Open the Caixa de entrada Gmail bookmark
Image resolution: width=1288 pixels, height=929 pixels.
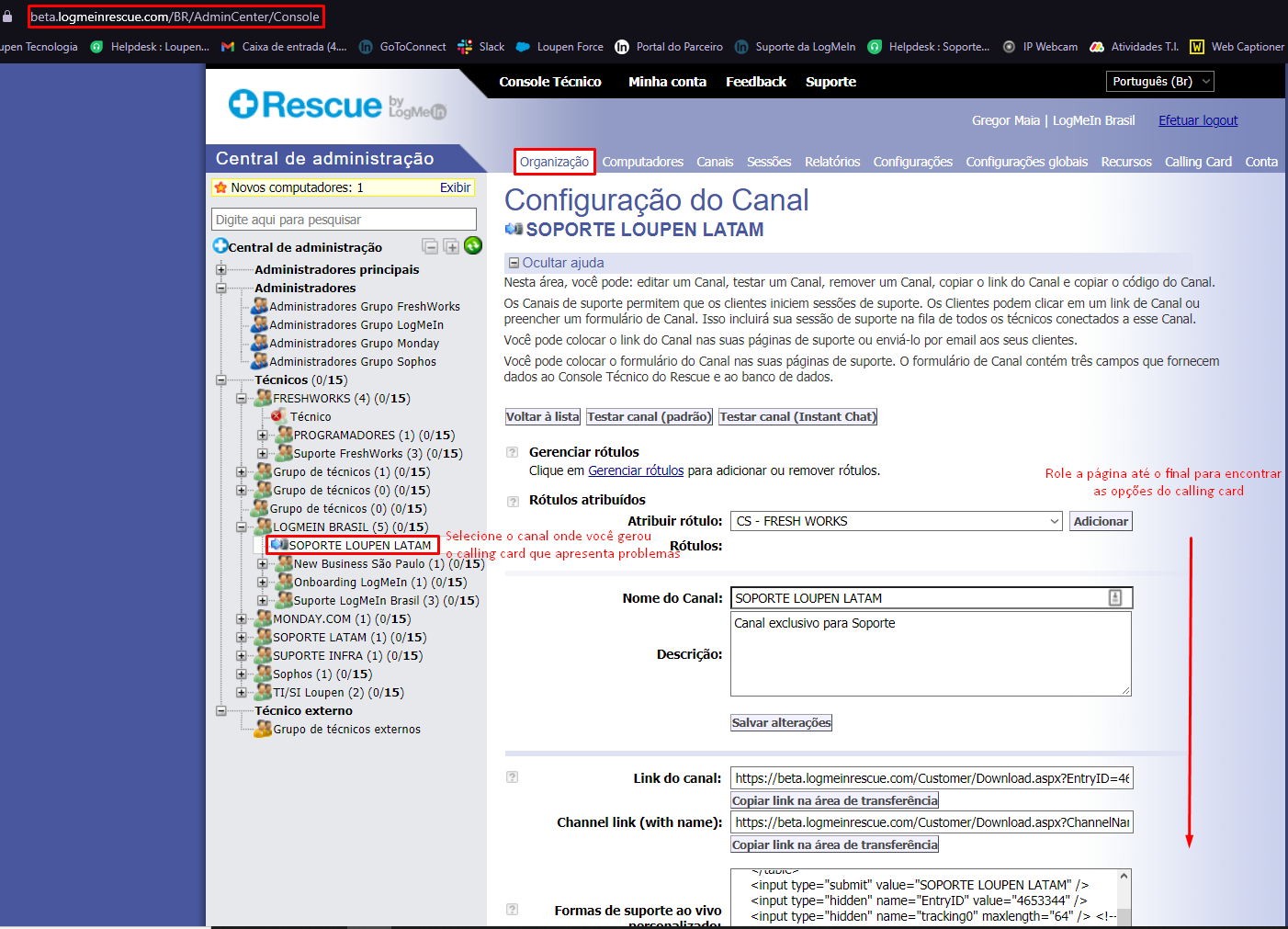point(284,47)
